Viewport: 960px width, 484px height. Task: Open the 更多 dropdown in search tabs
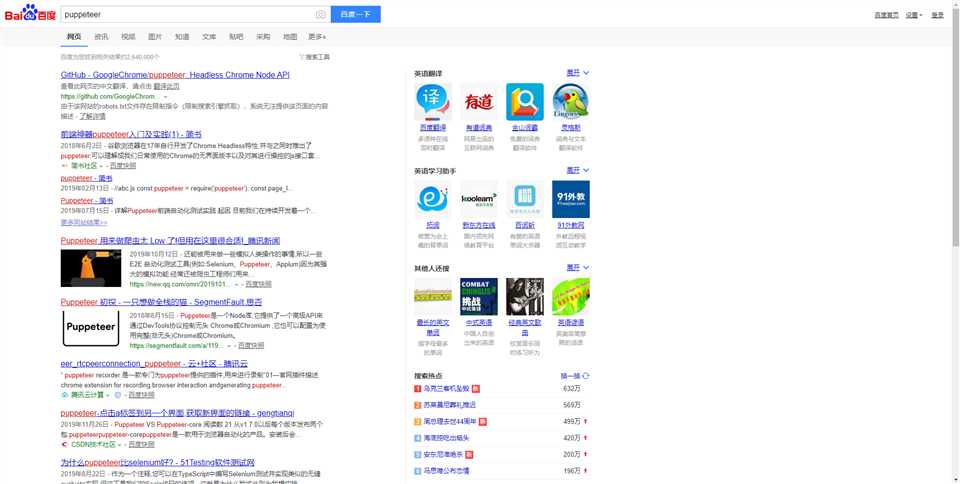coord(317,37)
